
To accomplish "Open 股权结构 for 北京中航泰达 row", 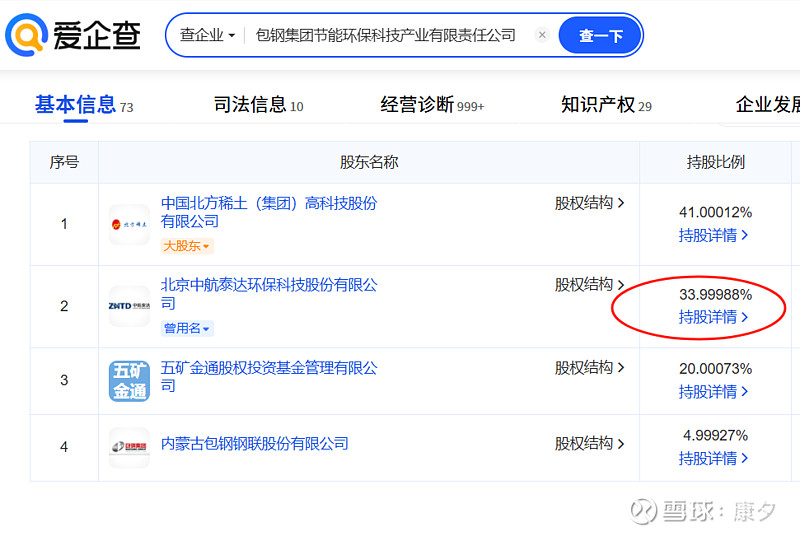I will coord(589,285).
